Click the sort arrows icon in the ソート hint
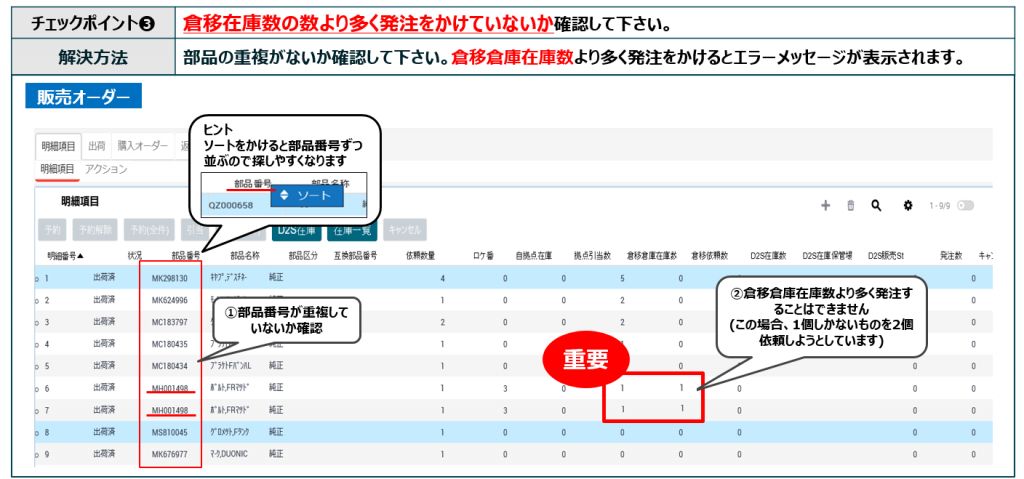Viewport: 1024px width, 479px height. (283, 195)
